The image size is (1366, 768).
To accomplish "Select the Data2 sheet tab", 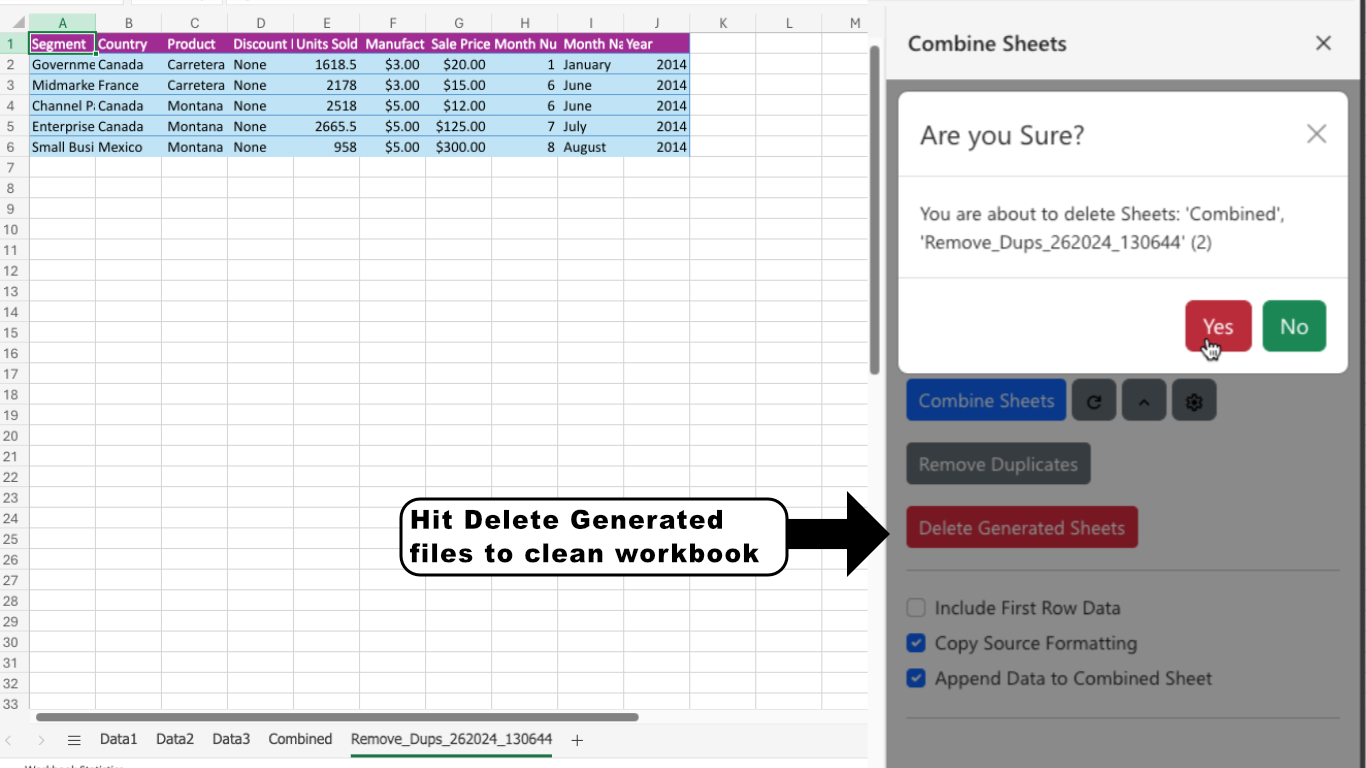I will click(x=174, y=739).
